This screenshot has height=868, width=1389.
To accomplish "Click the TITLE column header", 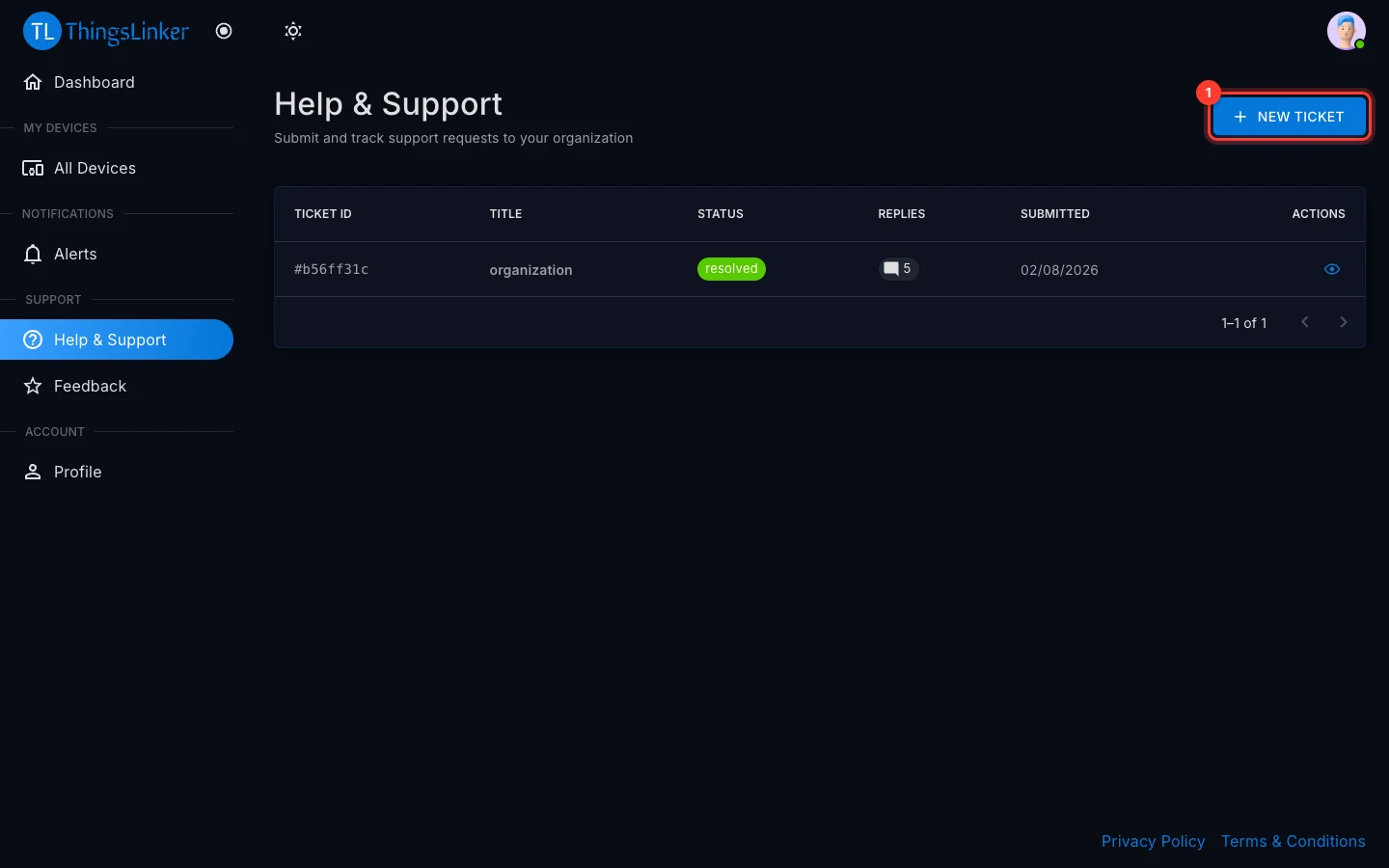I will click(x=505, y=214).
